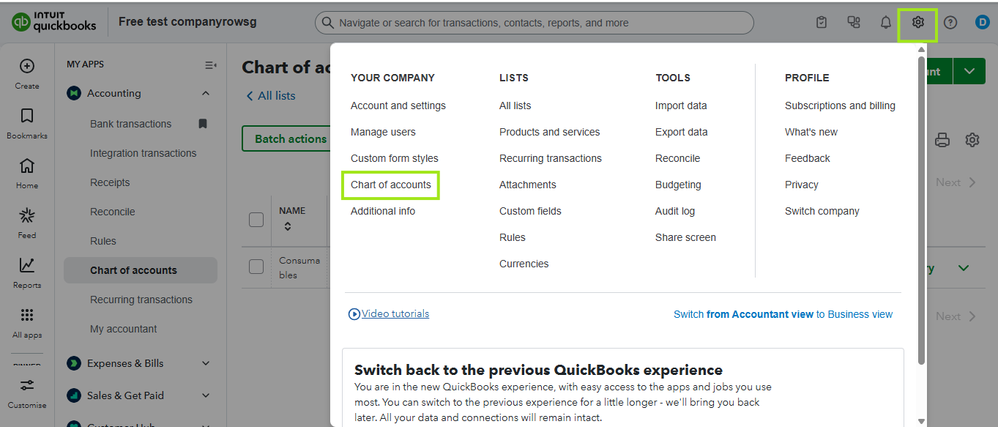Open the multi-window switch icon in header
The image size is (998, 427).
pyautogui.click(x=854, y=23)
